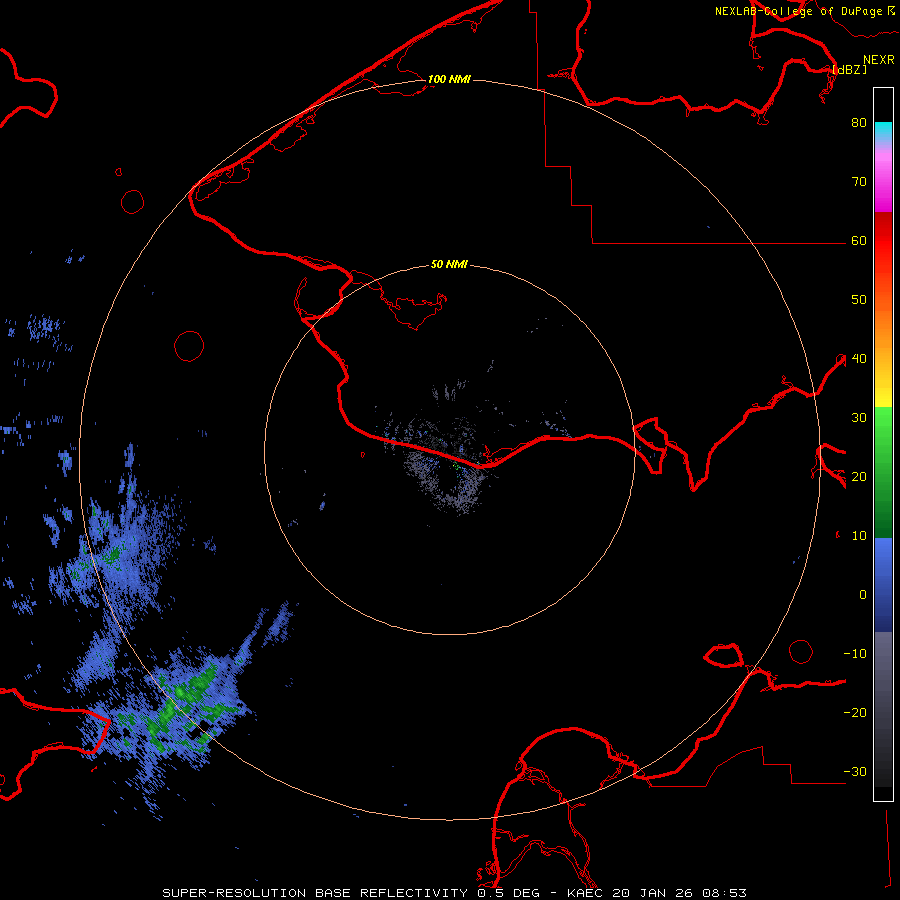Click the 20 value on dBZ scale
900x900 pixels.
(x=859, y=477)
